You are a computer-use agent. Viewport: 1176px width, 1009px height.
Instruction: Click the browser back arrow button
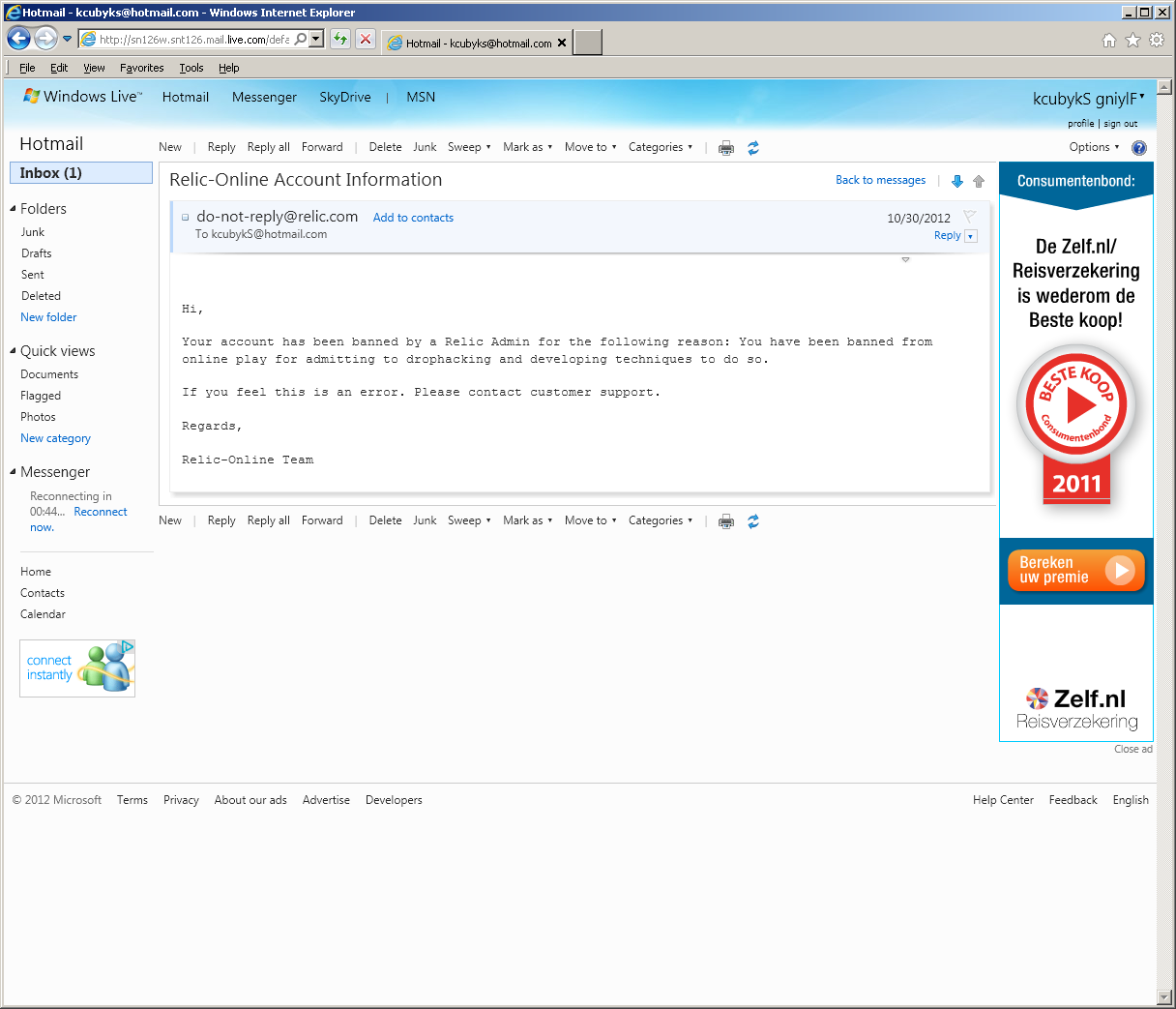click(18, 39)
